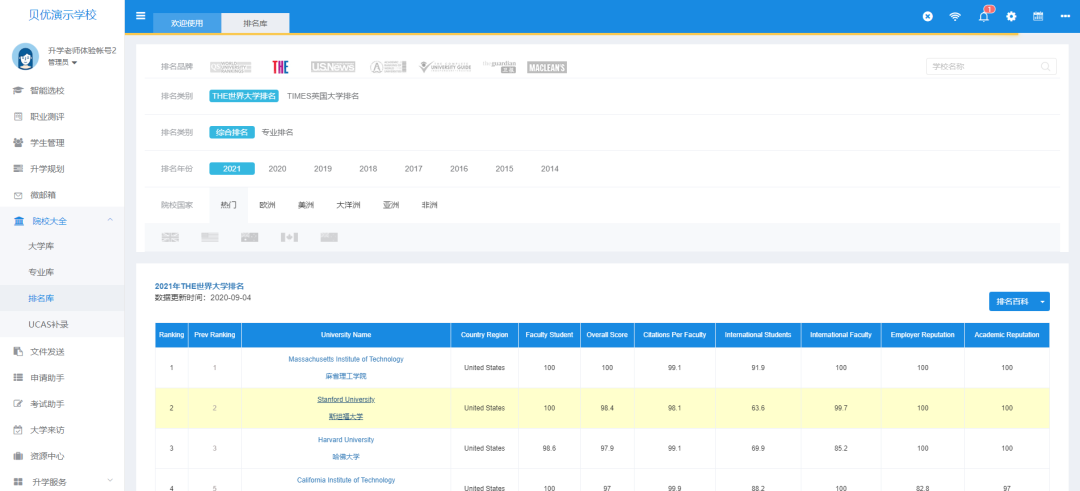Image resolution: width=1080 pixels, height=491 pixels.
Task: Click the 学校名称 search field
Action: point(991,67)
